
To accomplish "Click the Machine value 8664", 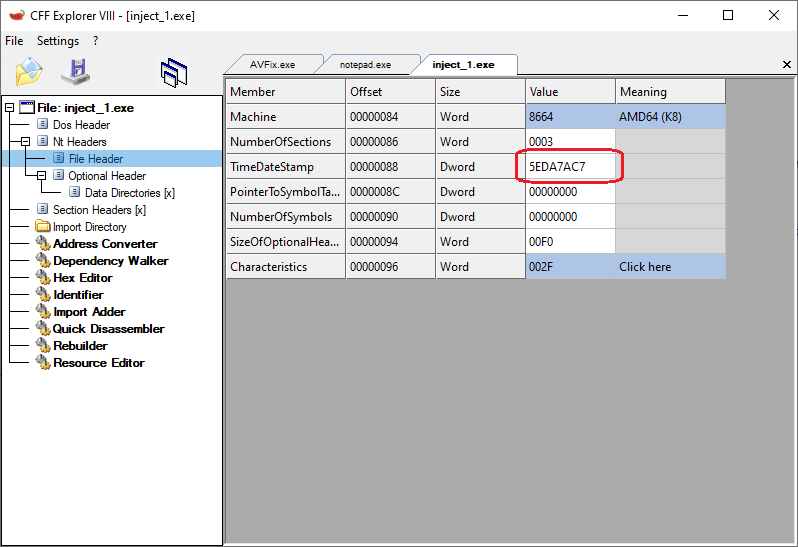I will [x=571, y=117].
